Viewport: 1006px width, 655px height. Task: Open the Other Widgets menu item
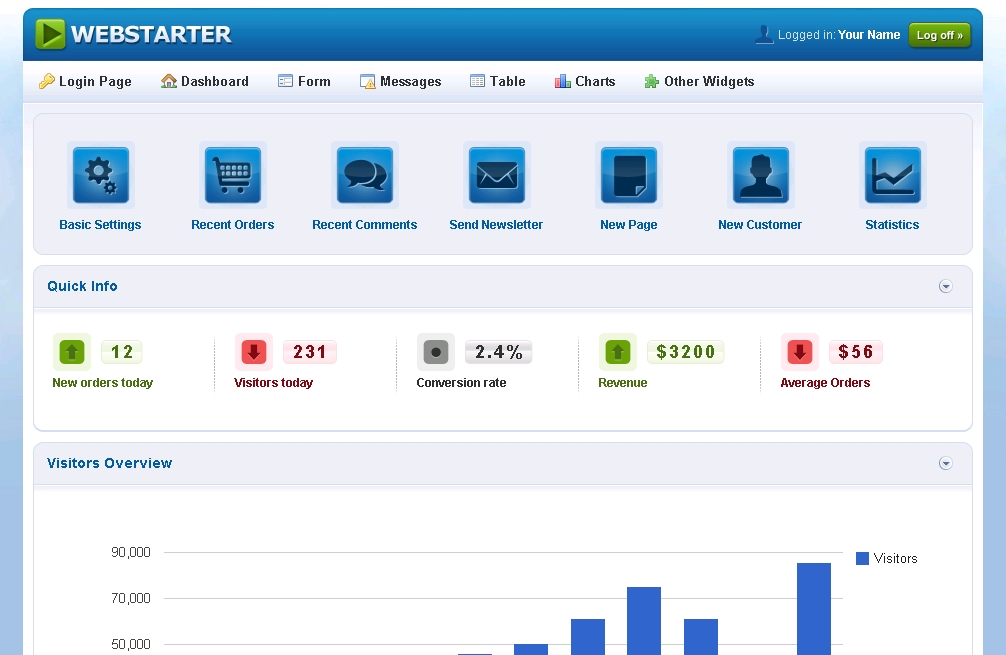tap(699, 82)
